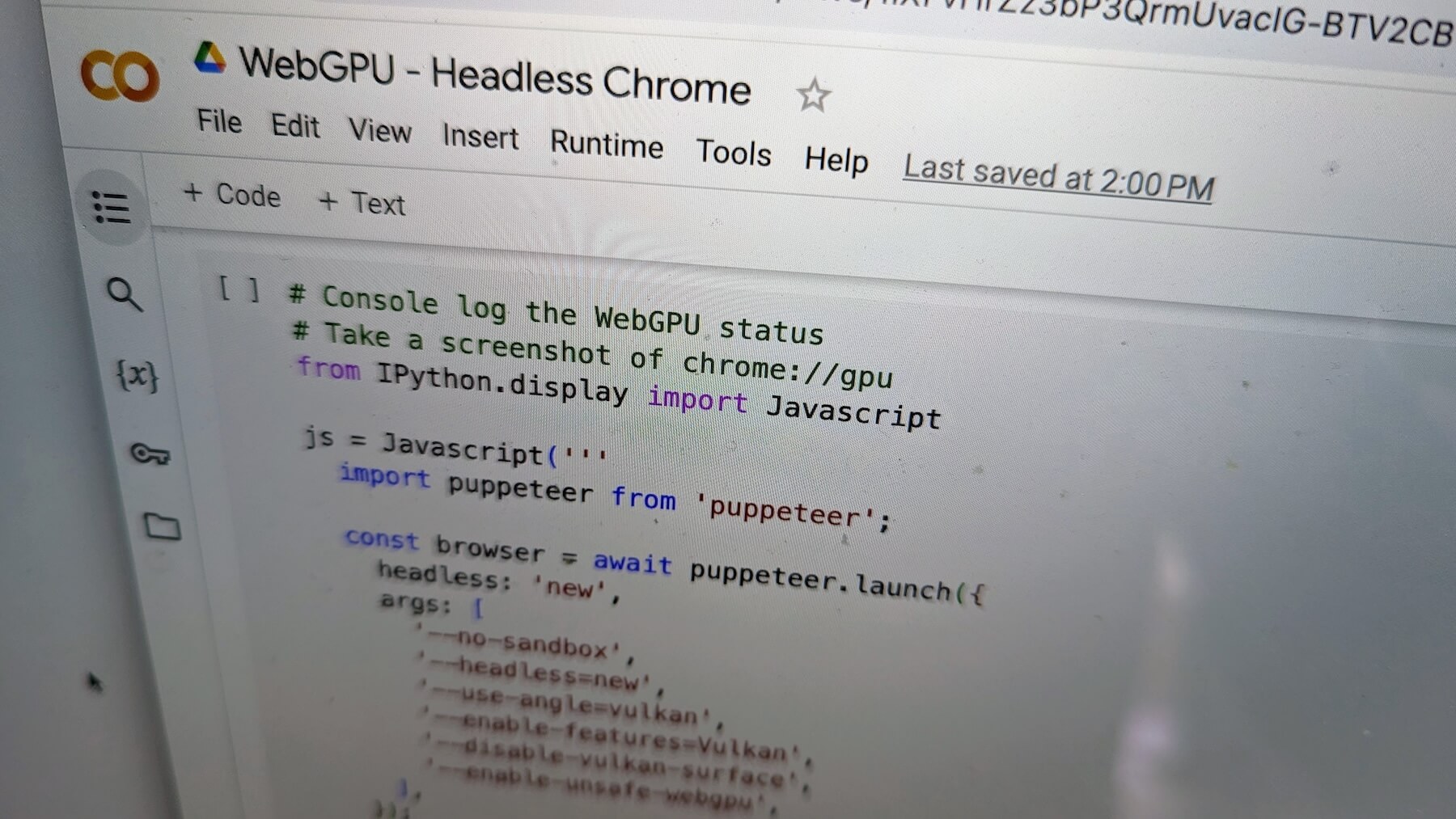
Task: Open the File menu
Action: (x=219, y=122)
